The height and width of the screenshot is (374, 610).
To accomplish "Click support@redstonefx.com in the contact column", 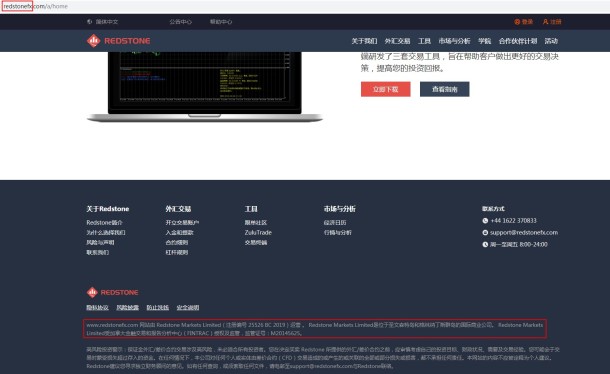I will [524, 233].
